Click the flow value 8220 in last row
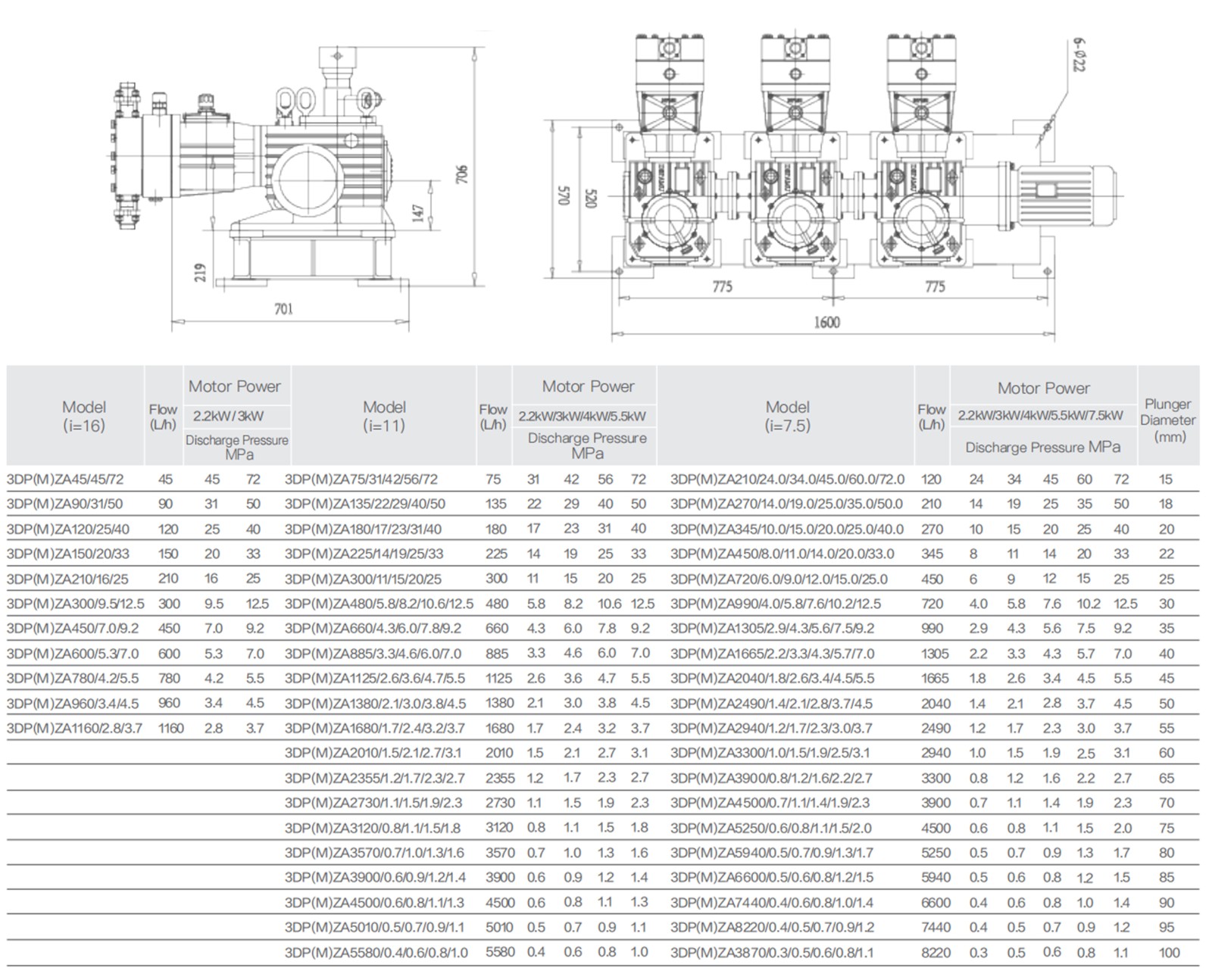This screenshot has width=1212, height=980. (936, 953)
